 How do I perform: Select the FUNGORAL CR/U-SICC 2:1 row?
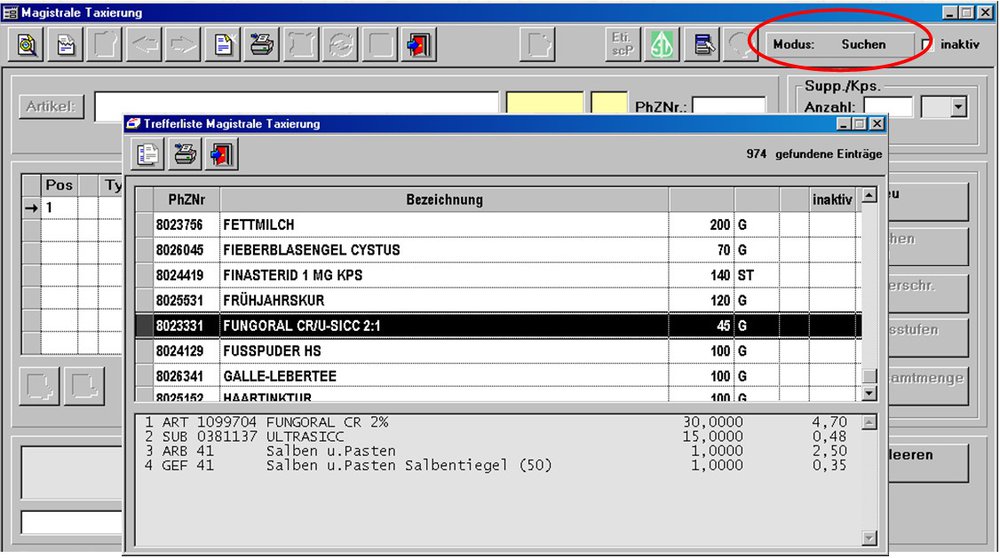pos(498,325)
